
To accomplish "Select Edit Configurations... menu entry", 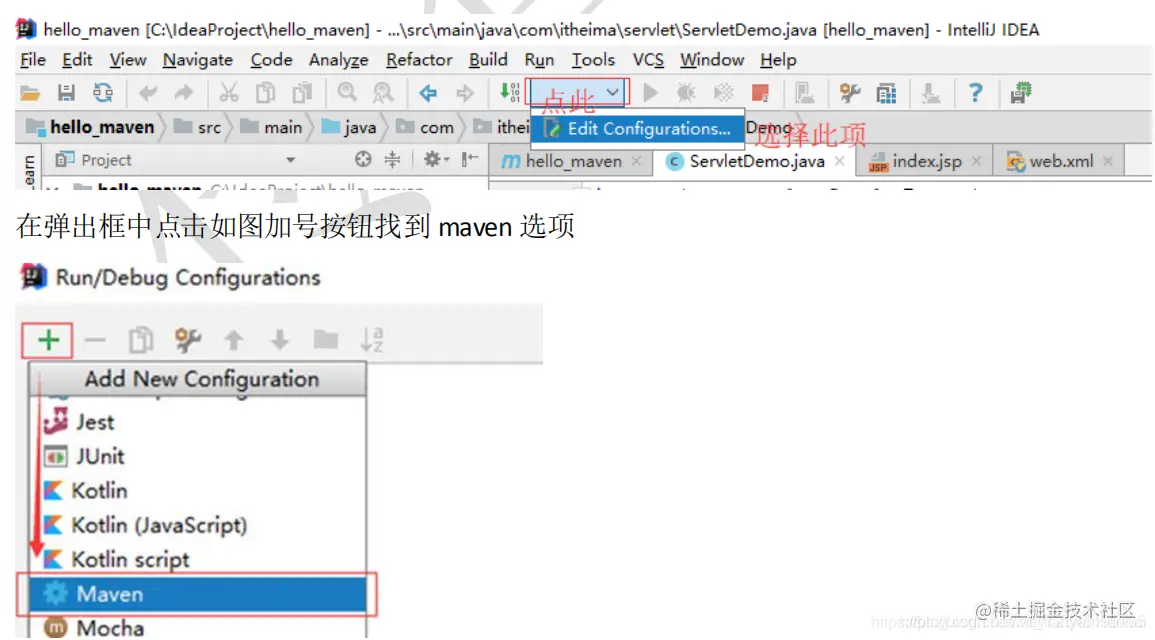I will click(x=638, y=128).
